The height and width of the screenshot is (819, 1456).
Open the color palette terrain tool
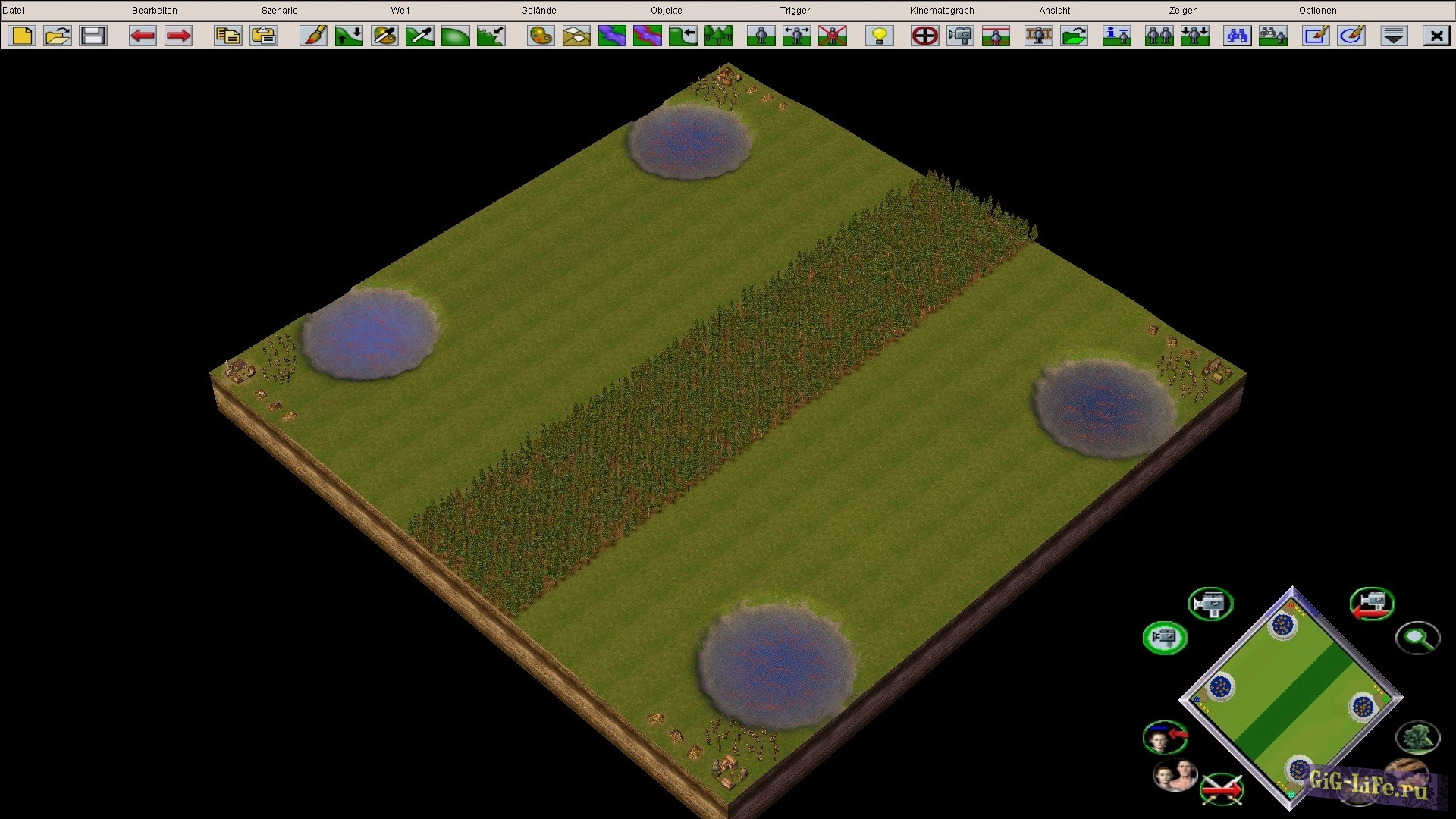[x=541, y=36]
